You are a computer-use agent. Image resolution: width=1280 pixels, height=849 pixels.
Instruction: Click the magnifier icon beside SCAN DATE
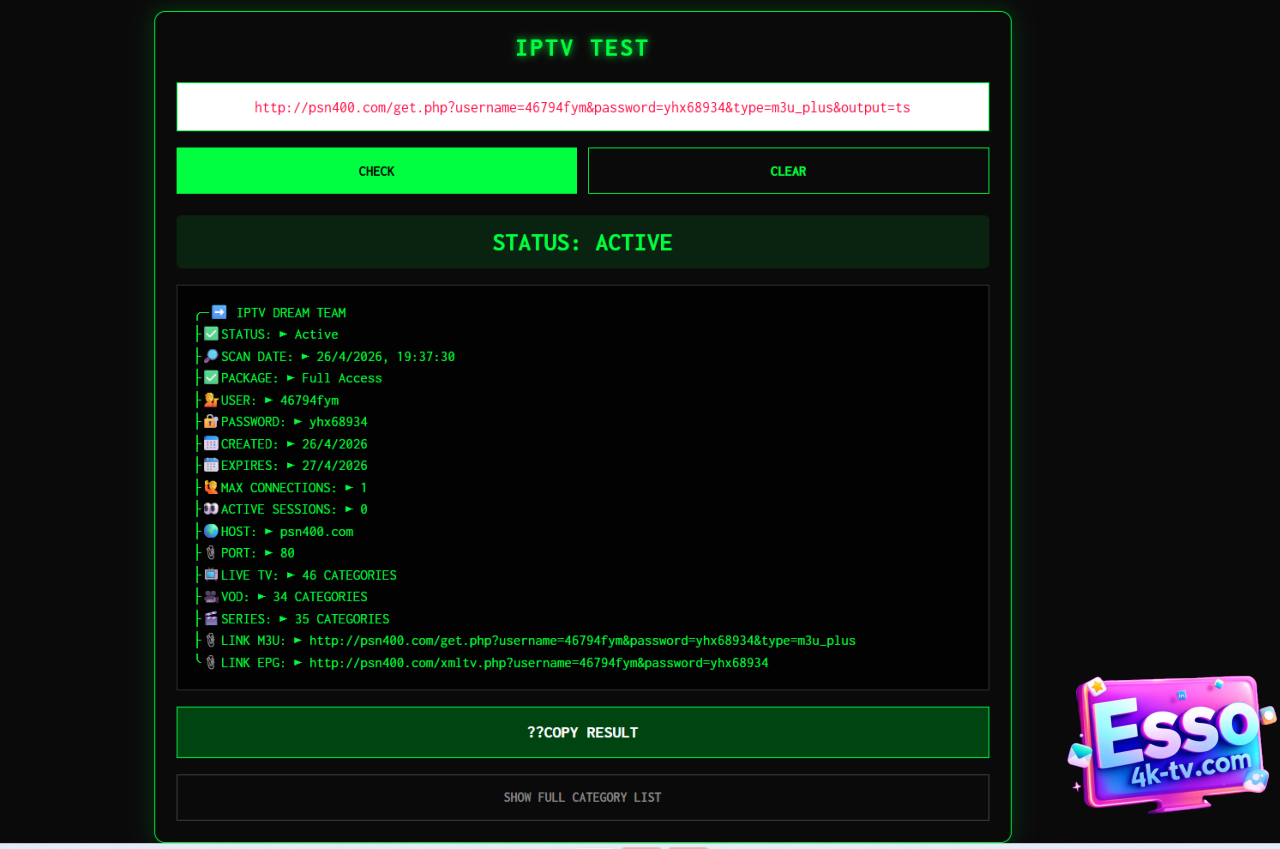(x=211, y=356)
